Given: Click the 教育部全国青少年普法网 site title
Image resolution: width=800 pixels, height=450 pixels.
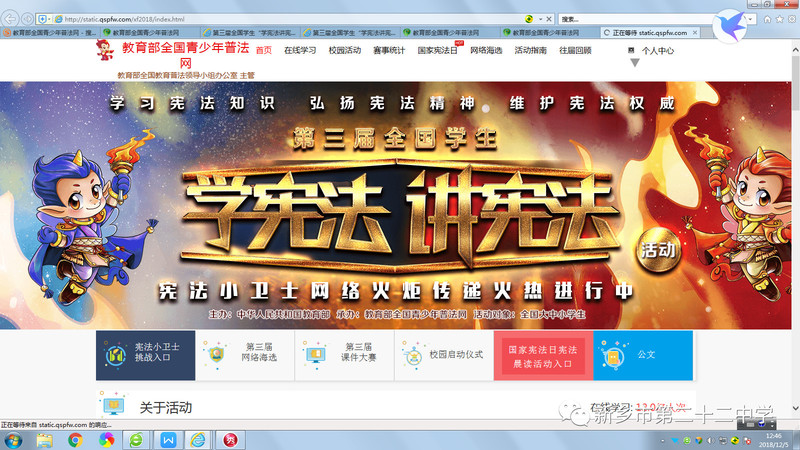Looking at the screenshot, I should tap(185, 55).
